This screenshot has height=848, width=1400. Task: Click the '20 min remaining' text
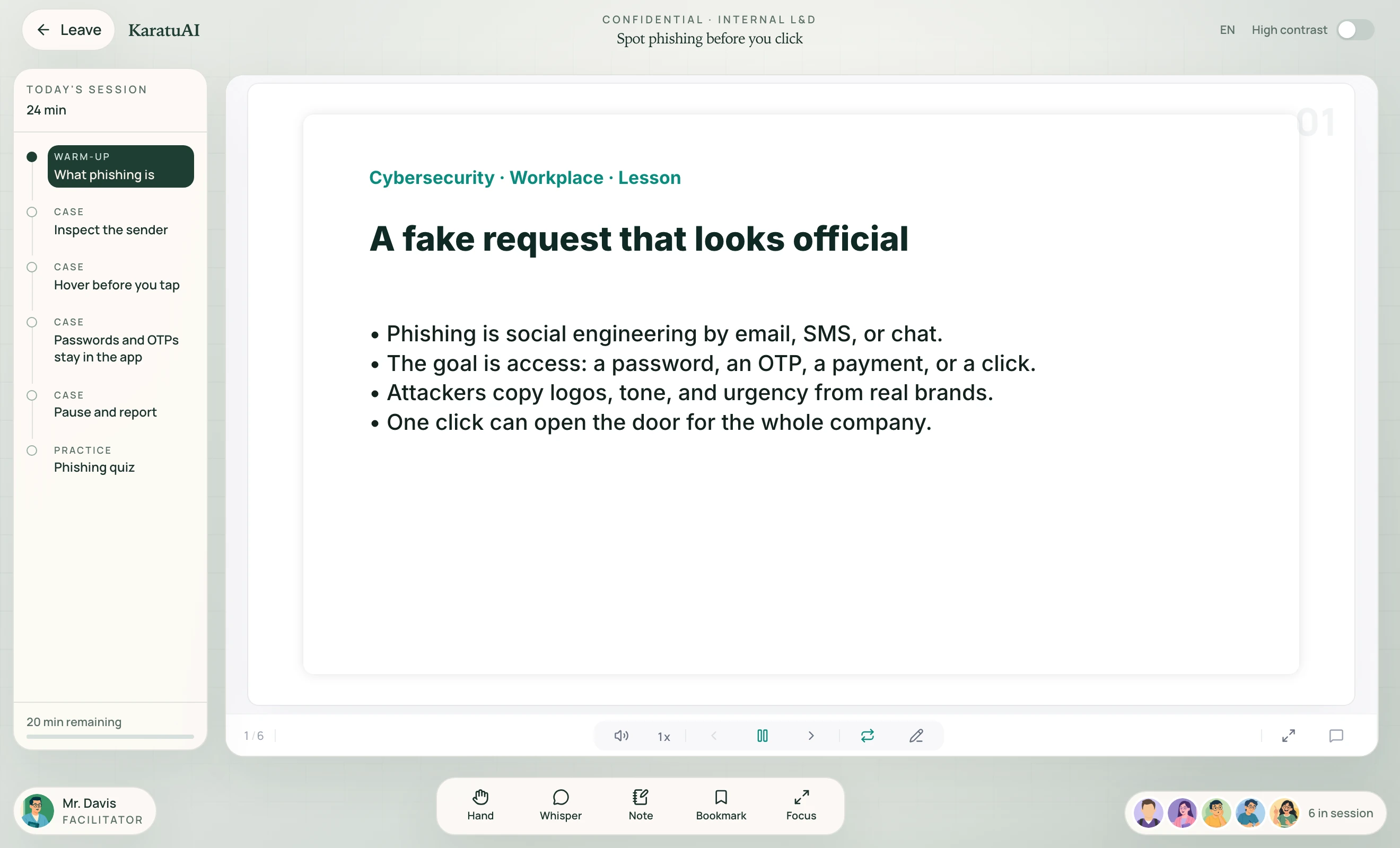pos(74,721)
